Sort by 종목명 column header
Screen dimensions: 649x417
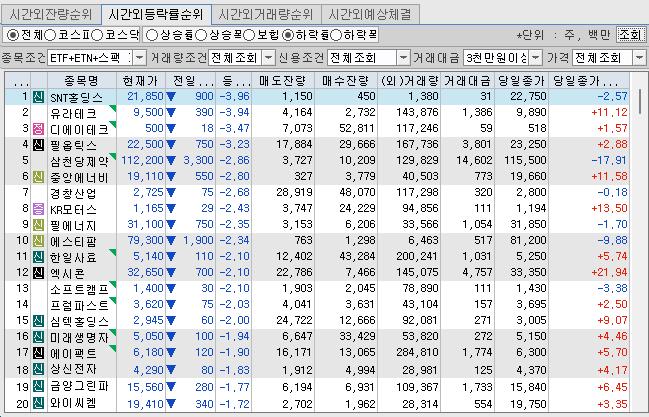pos(82,81)
